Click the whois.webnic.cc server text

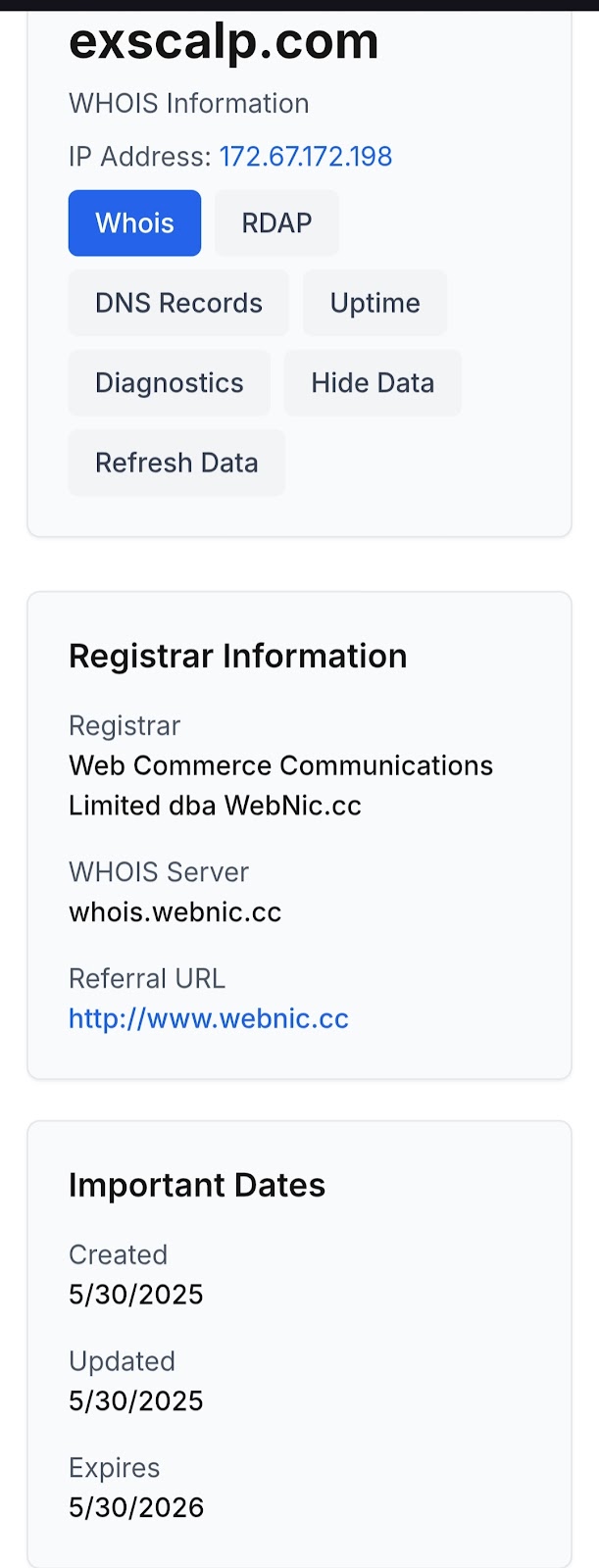(175, 912)
